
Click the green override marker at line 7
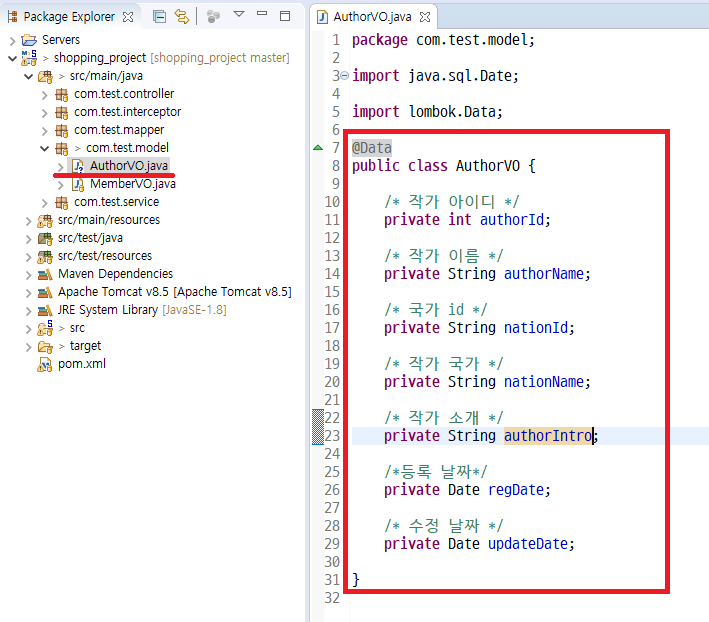[x=318, y=147]
